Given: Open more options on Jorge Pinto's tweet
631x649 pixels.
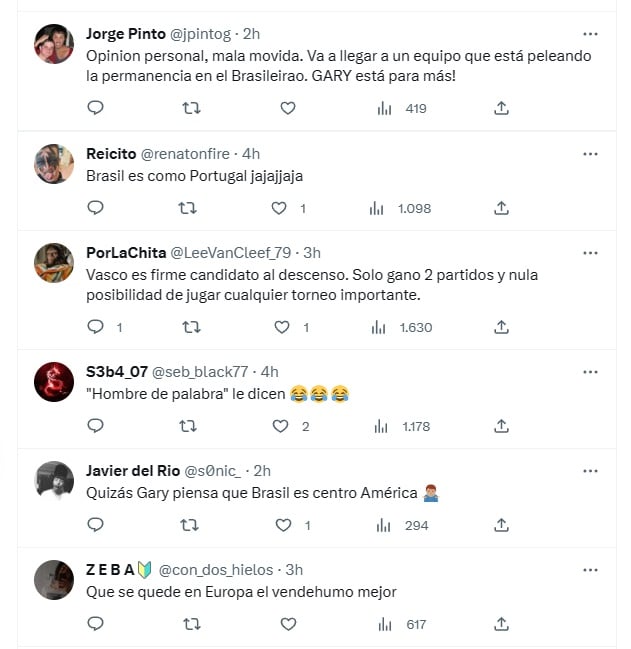Looking at the screenshot, I should coord(590,33).
